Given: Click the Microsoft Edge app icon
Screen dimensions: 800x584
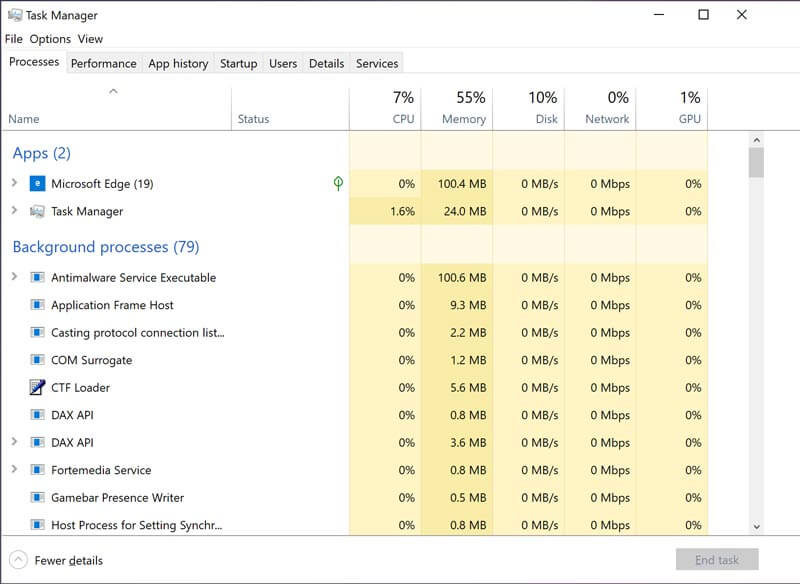Looking at the screenshot, I should tap(37, 184).
